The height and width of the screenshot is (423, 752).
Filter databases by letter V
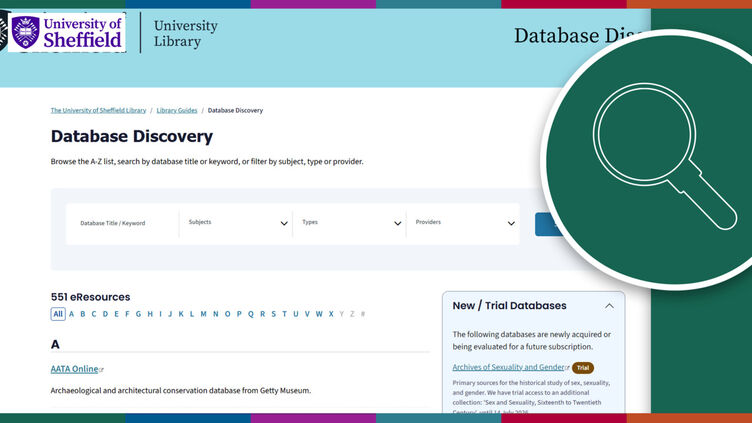pos(307,314)
